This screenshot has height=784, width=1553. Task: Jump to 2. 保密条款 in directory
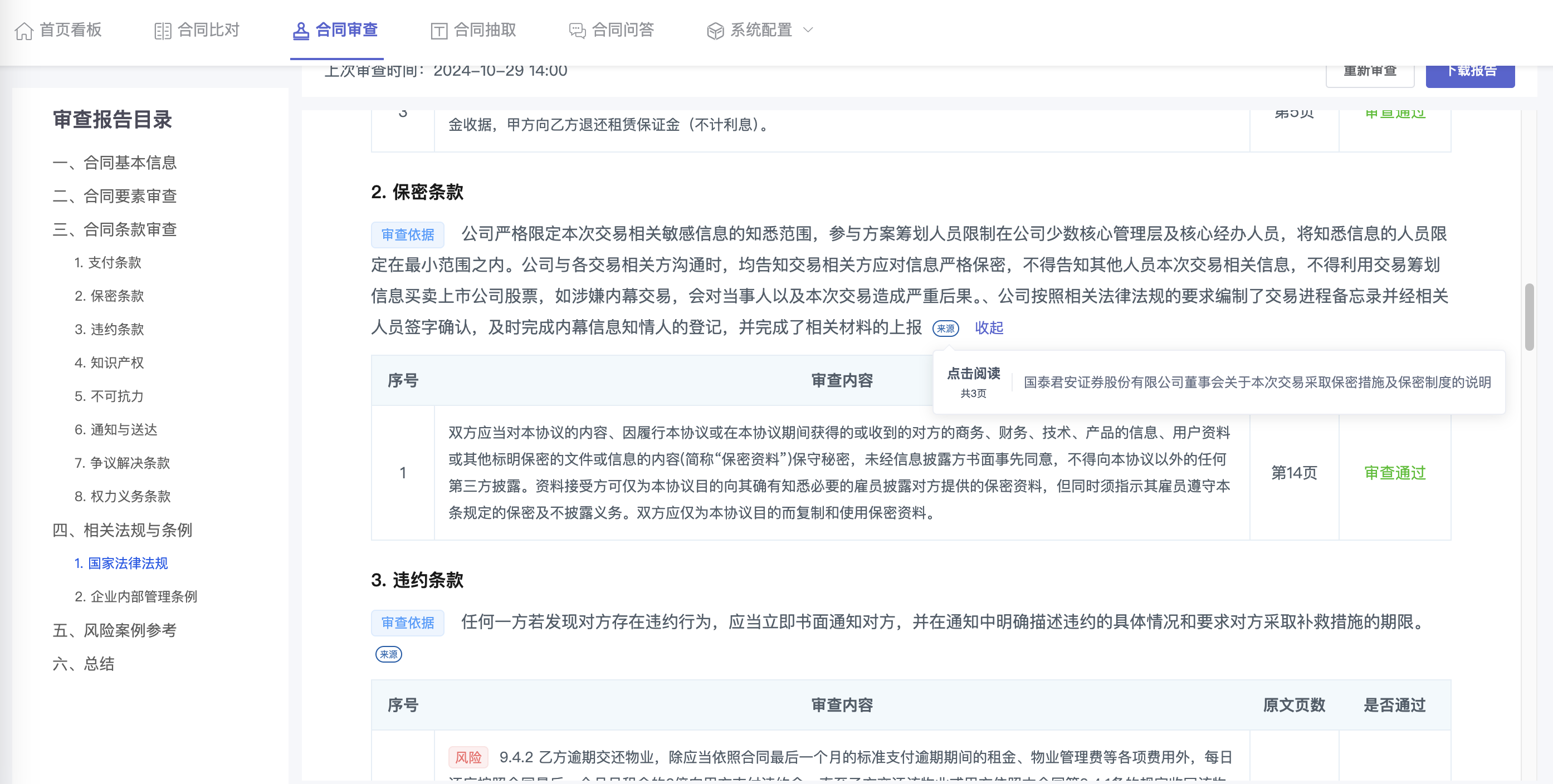[109, 296]
